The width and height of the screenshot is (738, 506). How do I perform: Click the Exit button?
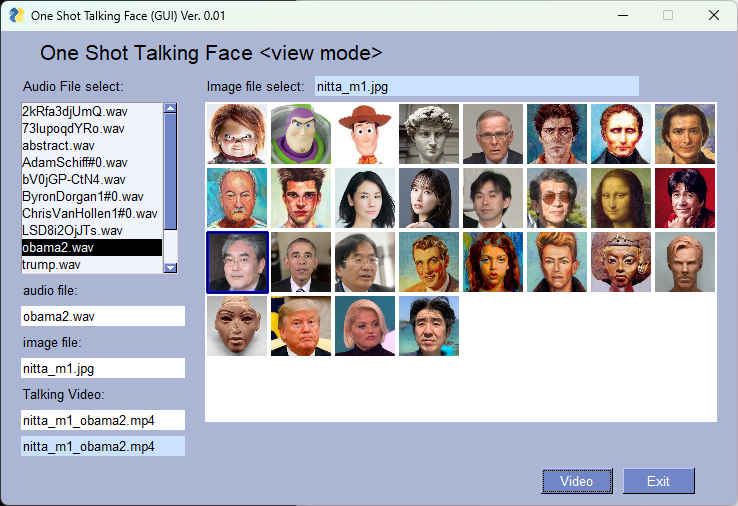pos(658,481)
